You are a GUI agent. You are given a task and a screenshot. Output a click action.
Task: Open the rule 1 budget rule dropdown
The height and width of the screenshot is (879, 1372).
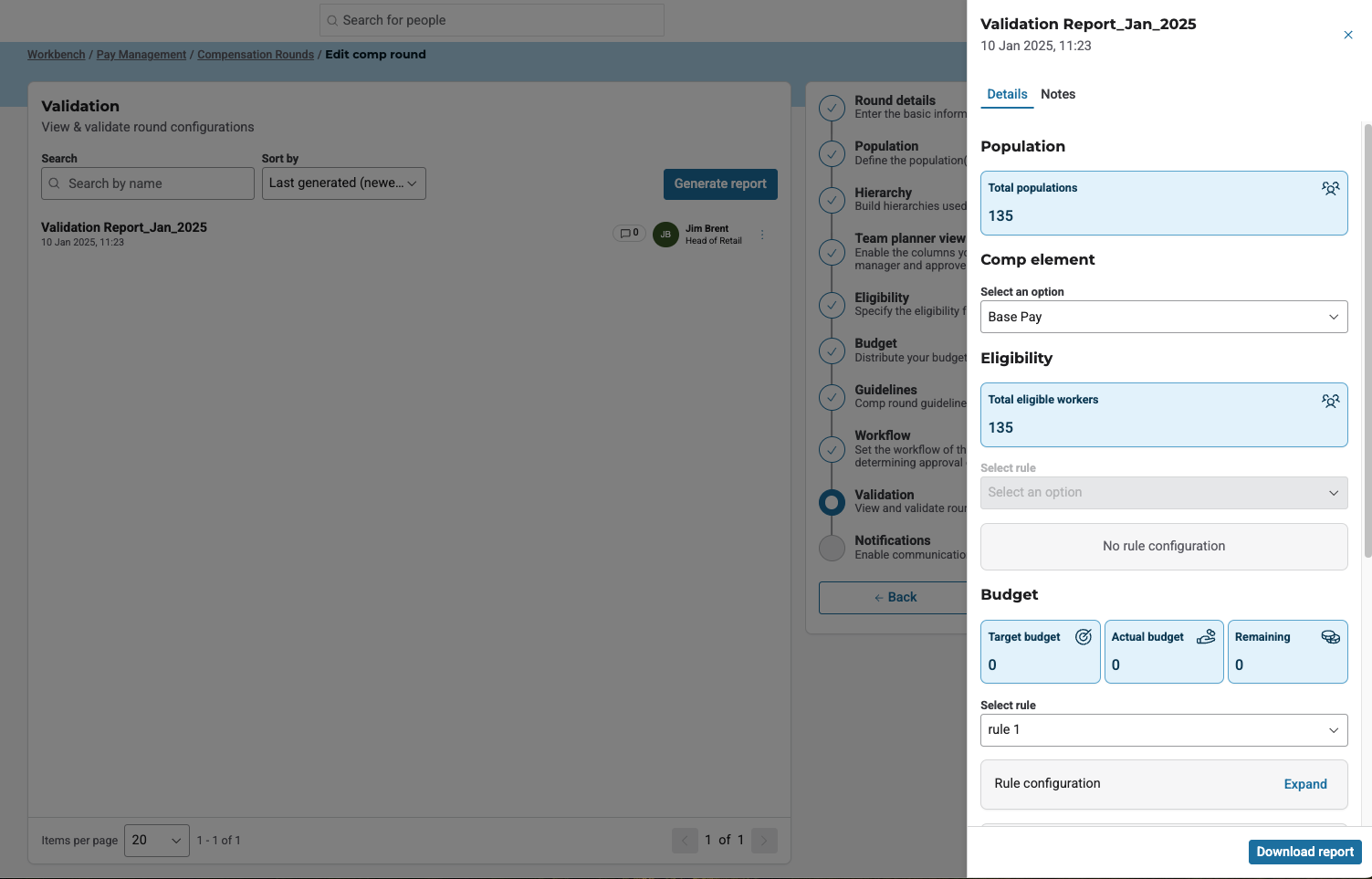[1163, 730]
